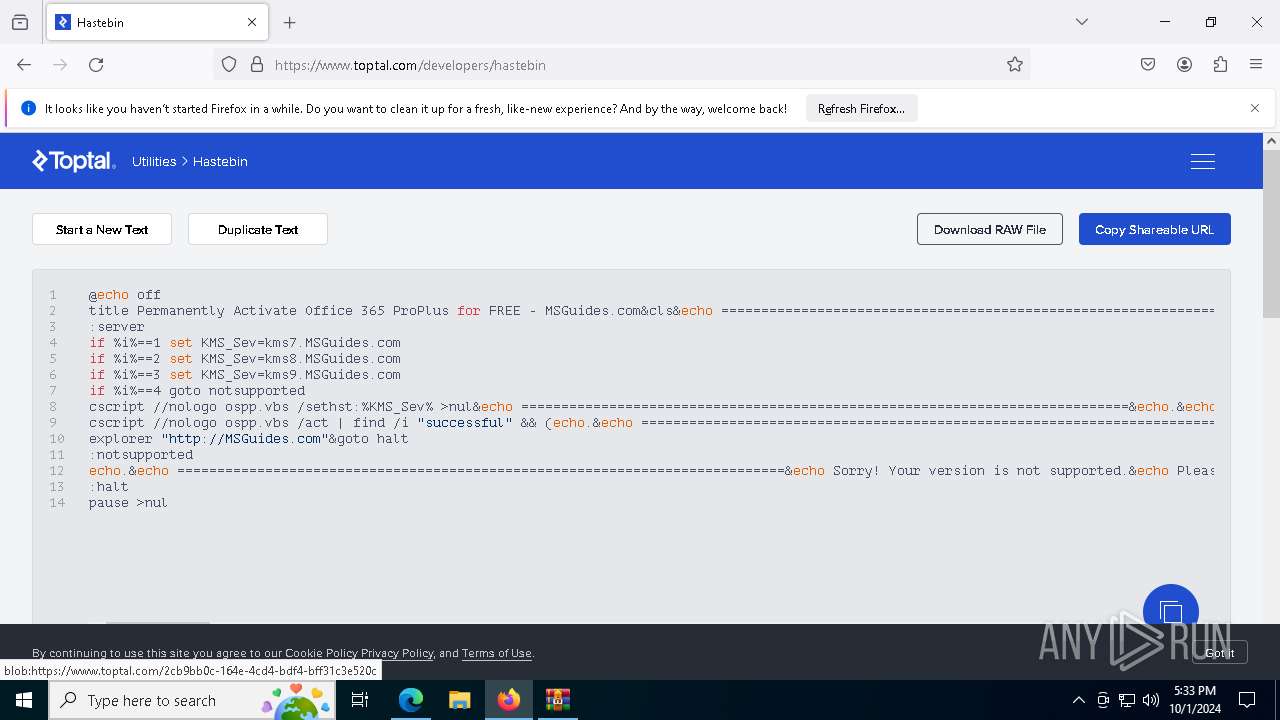Click the explorer "http://MSGuides.com" line
This screenshot has width=1280, height=720.
point(249,439)
